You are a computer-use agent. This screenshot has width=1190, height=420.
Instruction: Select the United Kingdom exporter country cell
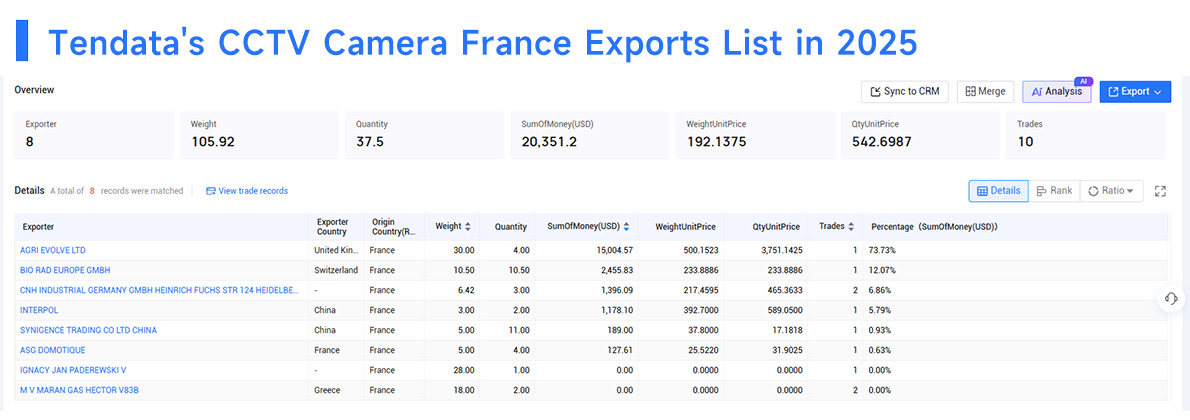point(335,250)
